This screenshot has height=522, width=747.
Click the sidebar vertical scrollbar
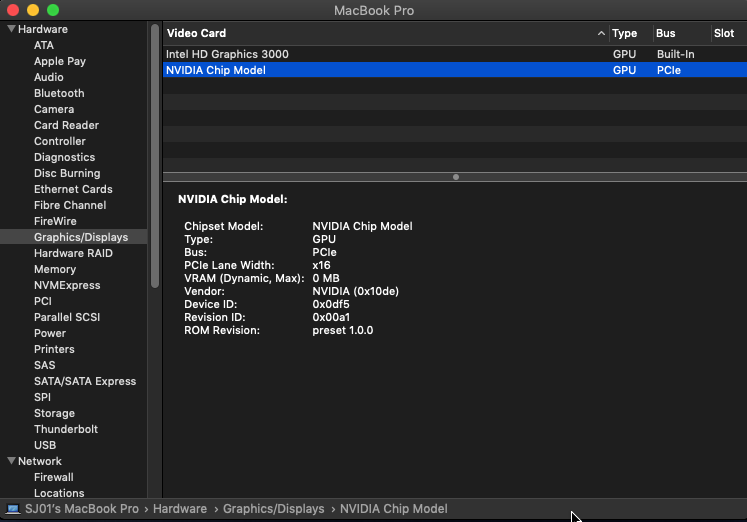tap(155, 156)
